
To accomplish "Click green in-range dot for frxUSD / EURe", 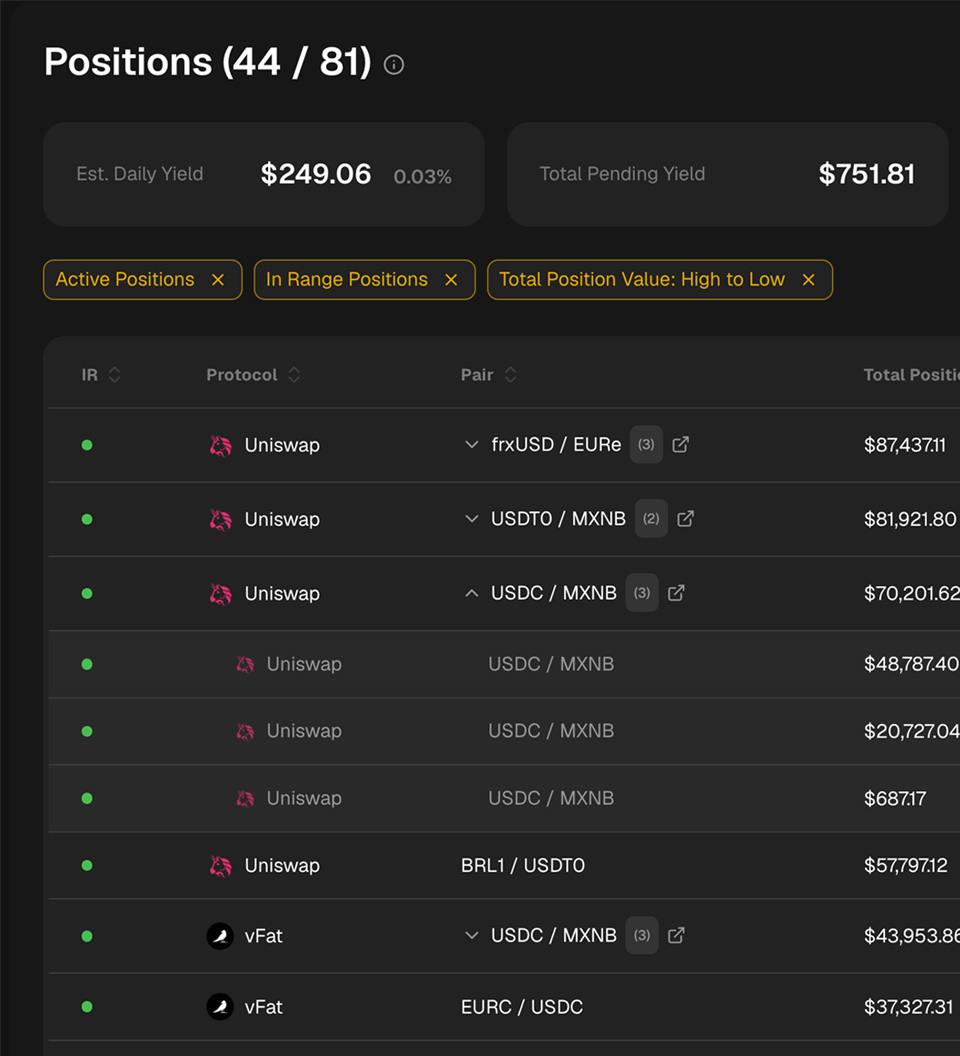I will pos(87,445).
